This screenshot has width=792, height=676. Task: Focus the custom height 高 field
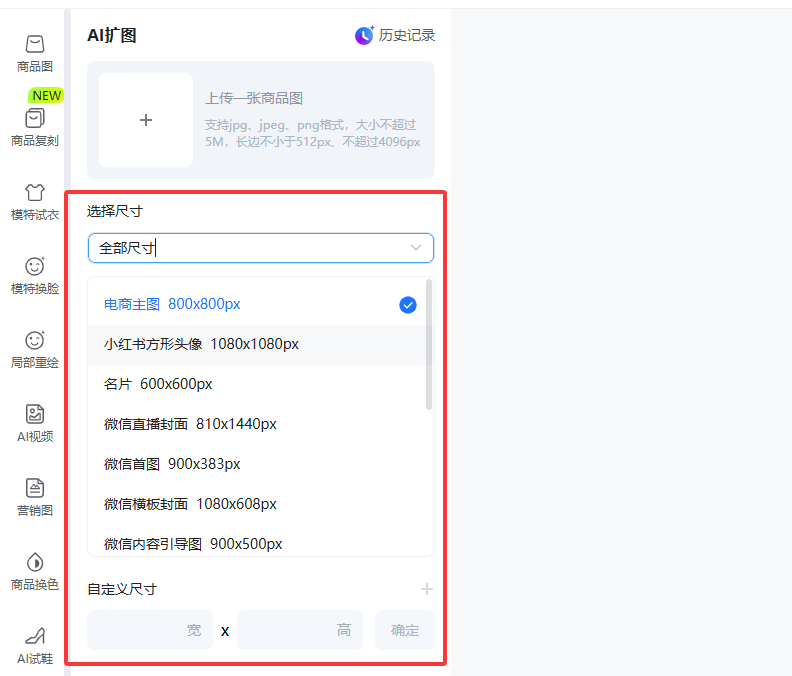point(300,630)
